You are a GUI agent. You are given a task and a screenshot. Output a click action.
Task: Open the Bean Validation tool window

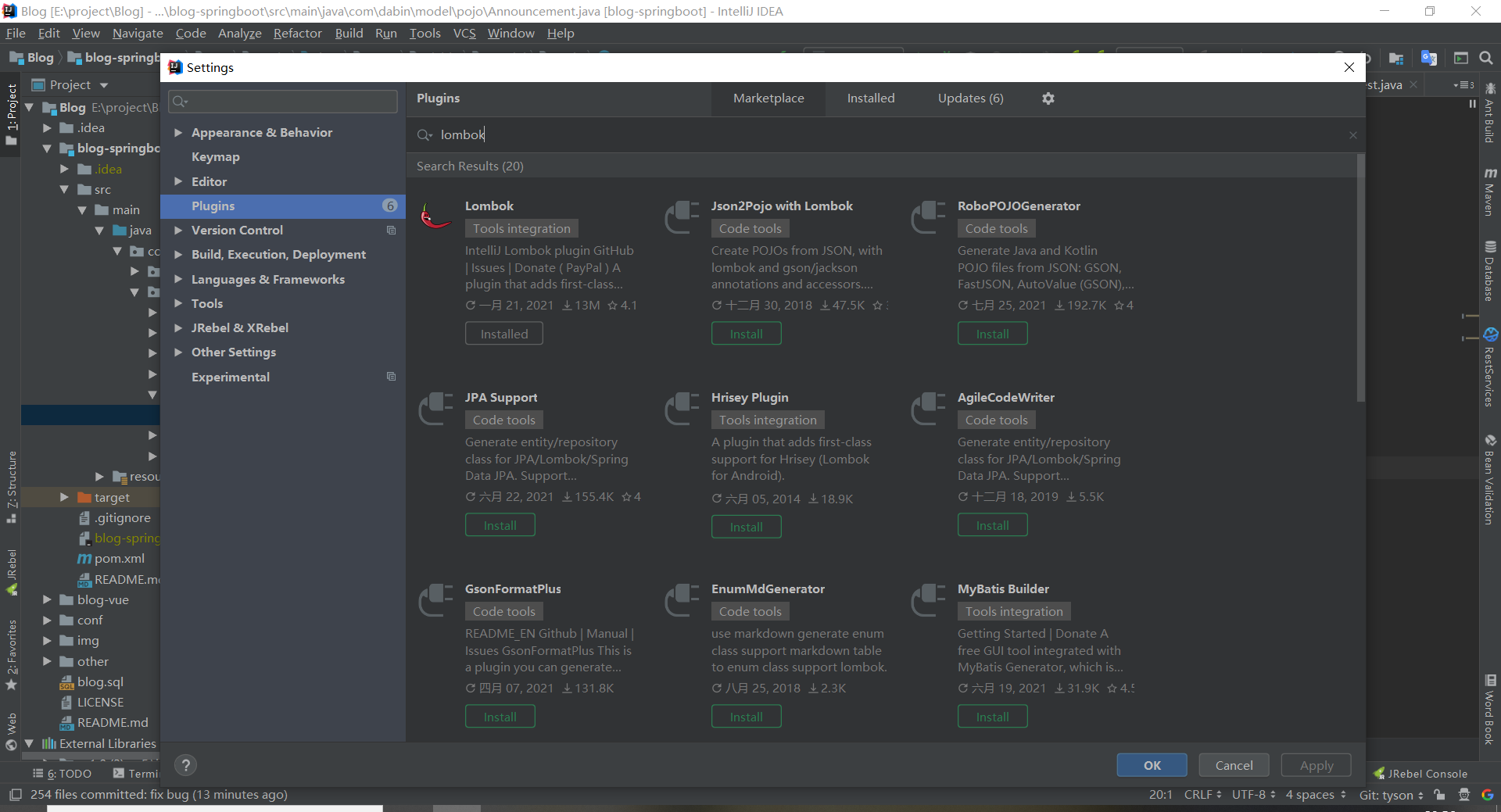(x=1490, y=478)
